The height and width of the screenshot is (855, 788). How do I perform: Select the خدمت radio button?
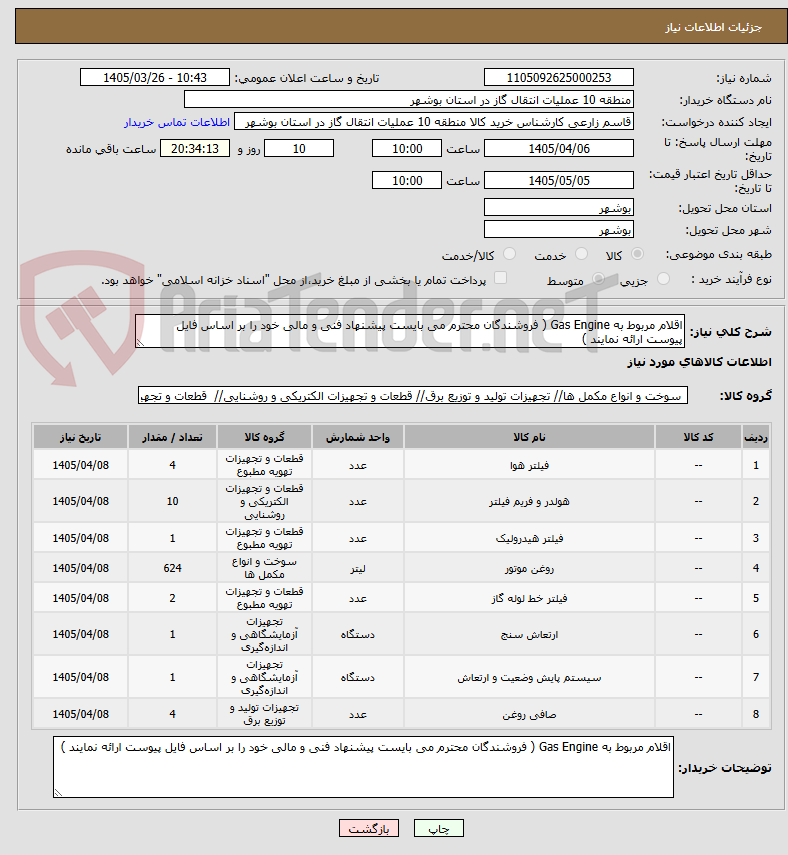tap(581, 254)
